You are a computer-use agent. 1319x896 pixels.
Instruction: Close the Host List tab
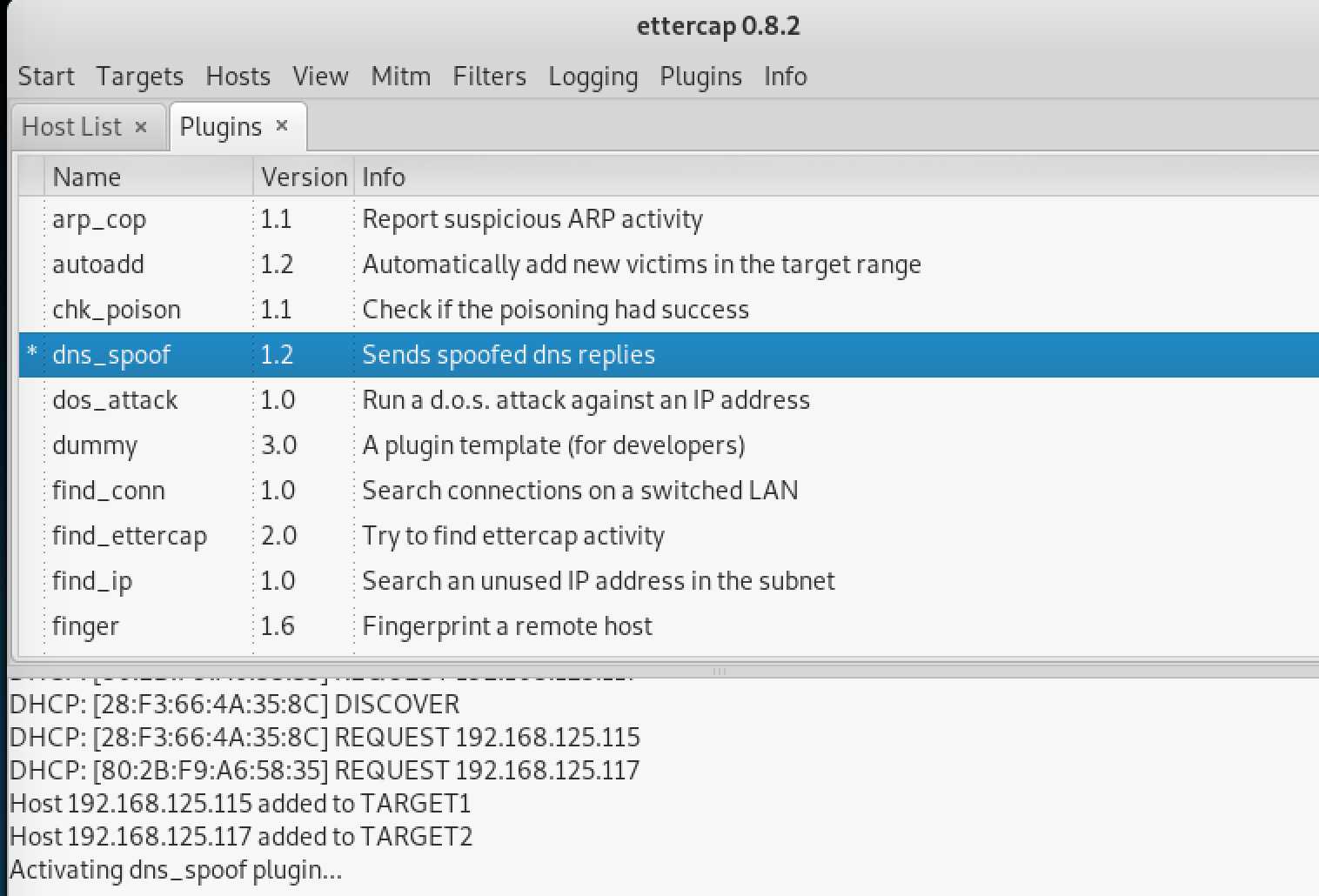(141, 127)
